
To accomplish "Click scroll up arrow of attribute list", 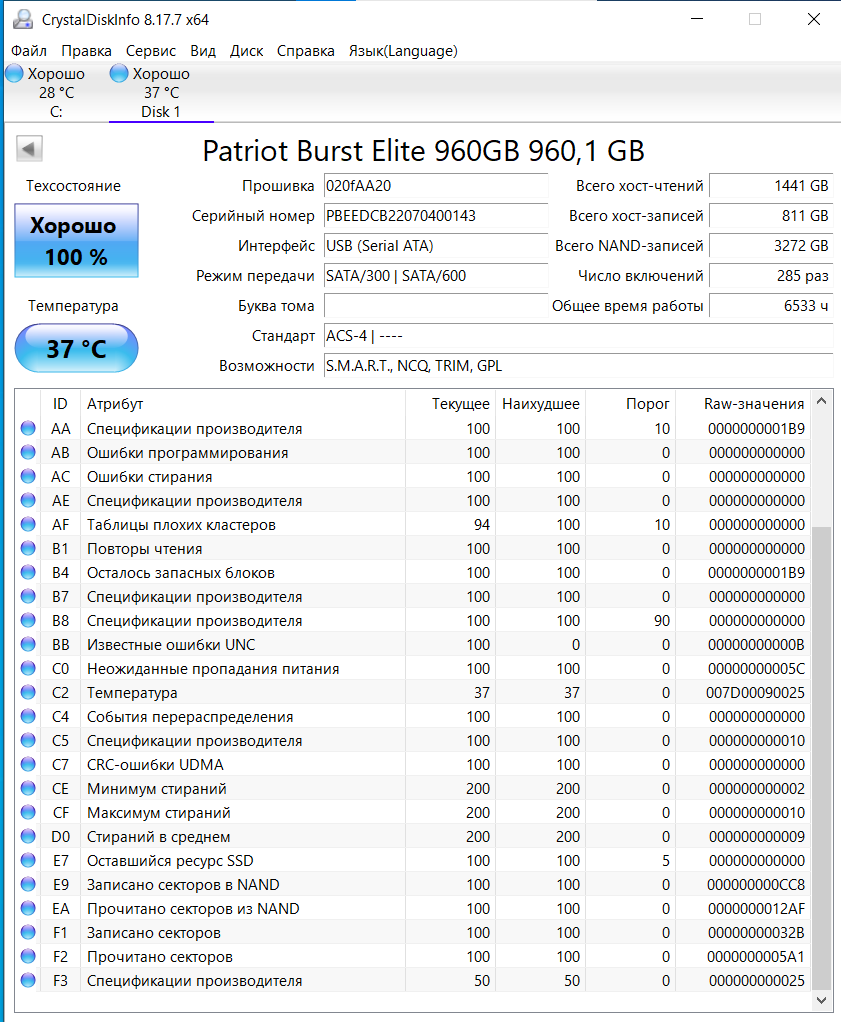I will click(x=821, y=402).
